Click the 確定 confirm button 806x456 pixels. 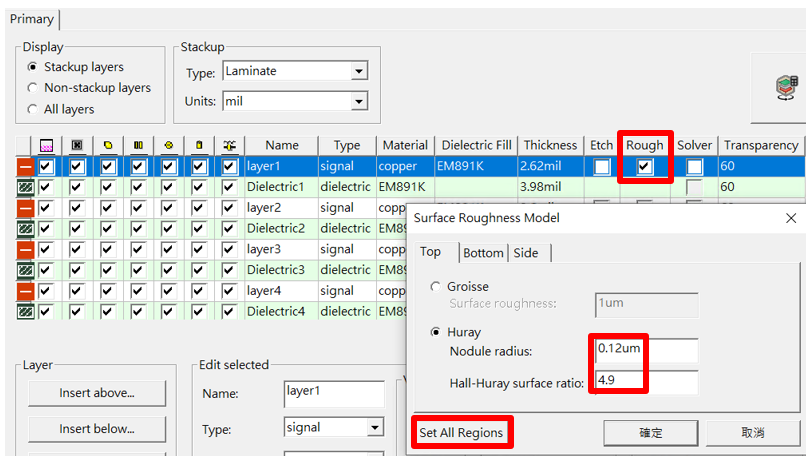(651, 433)
